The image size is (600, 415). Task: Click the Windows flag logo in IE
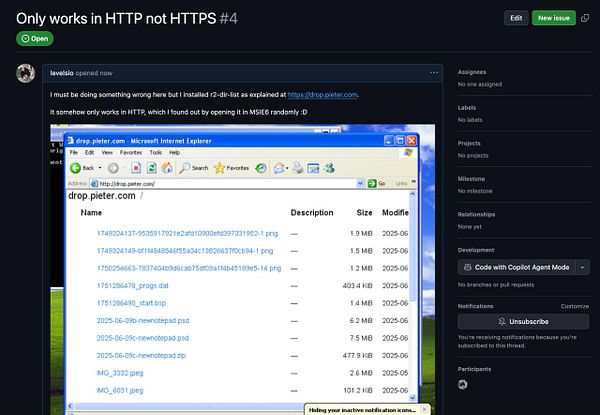408,152
